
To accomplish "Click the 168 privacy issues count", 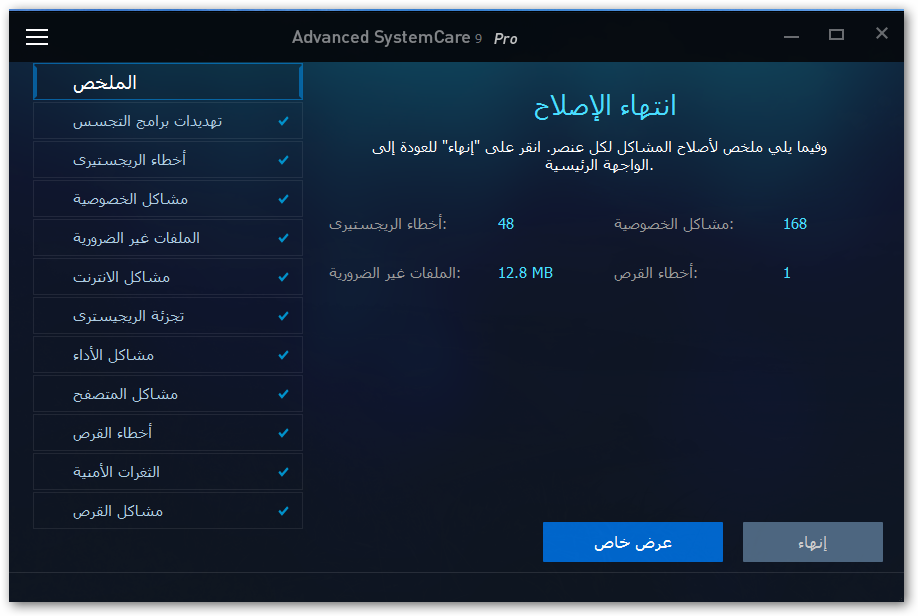I will (x=795, y=224).
